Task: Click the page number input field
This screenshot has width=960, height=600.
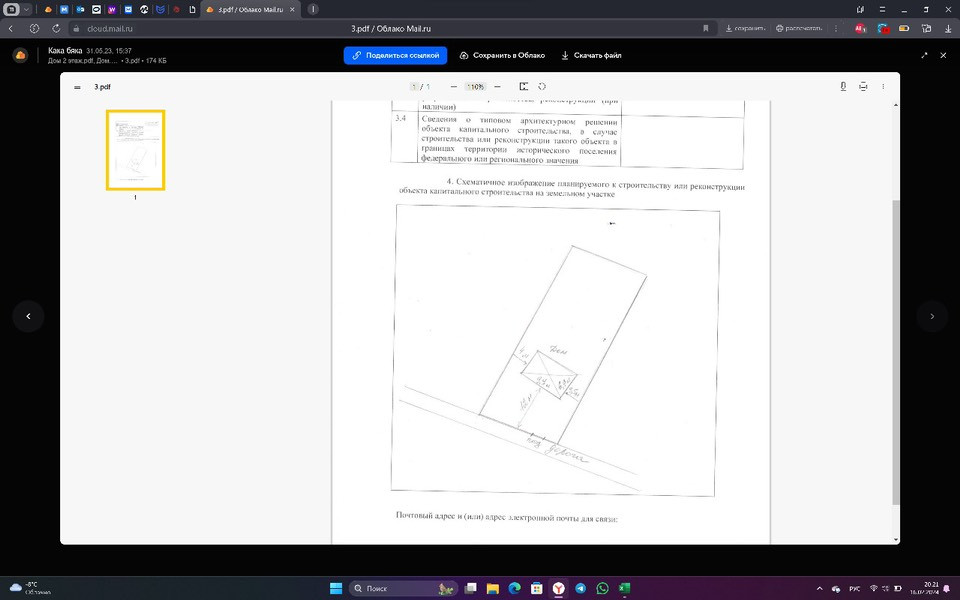Action: [414, 87]
